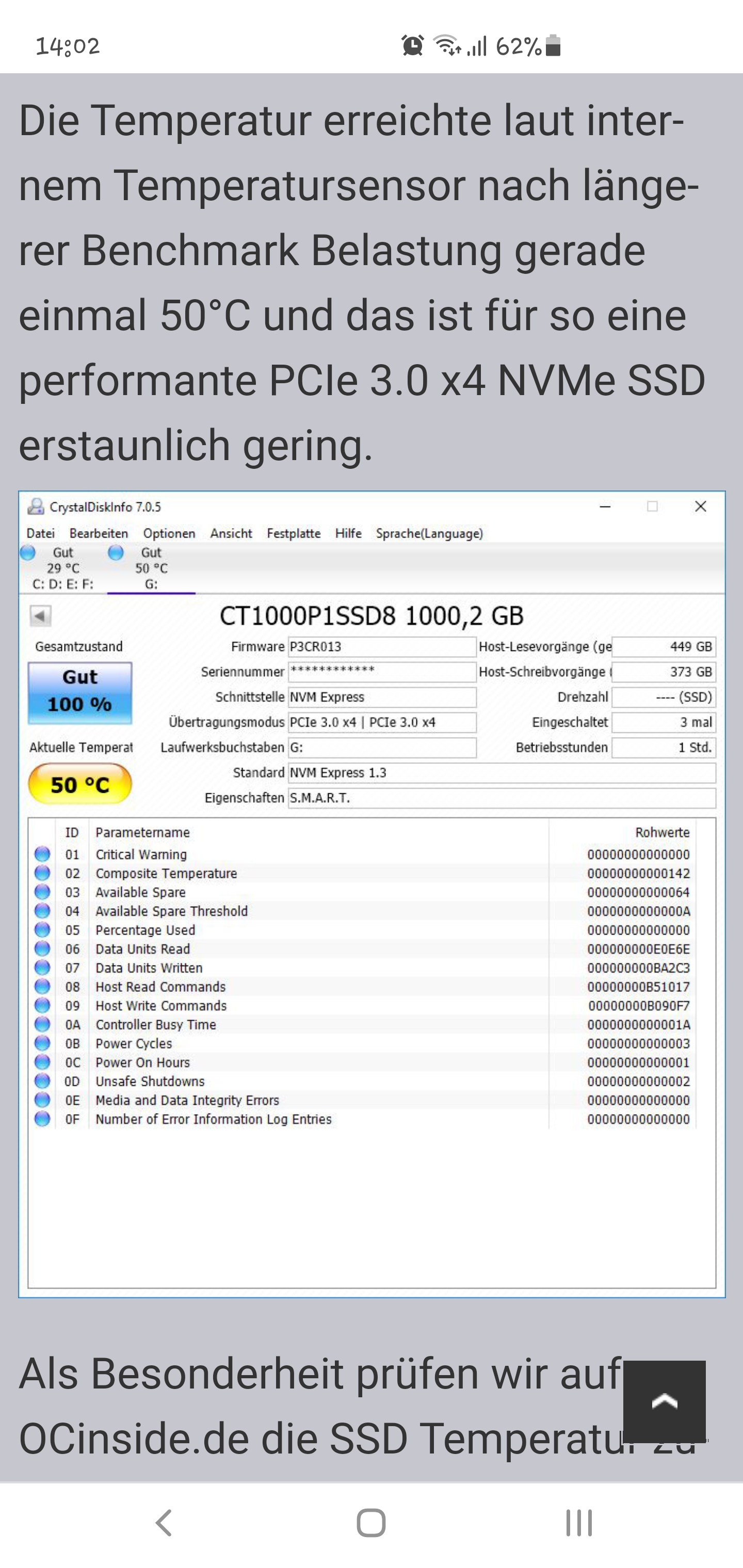The image size is (743, 1568).
Task: Click the Firmware field P3CR013
Action: tap(382, 646)
